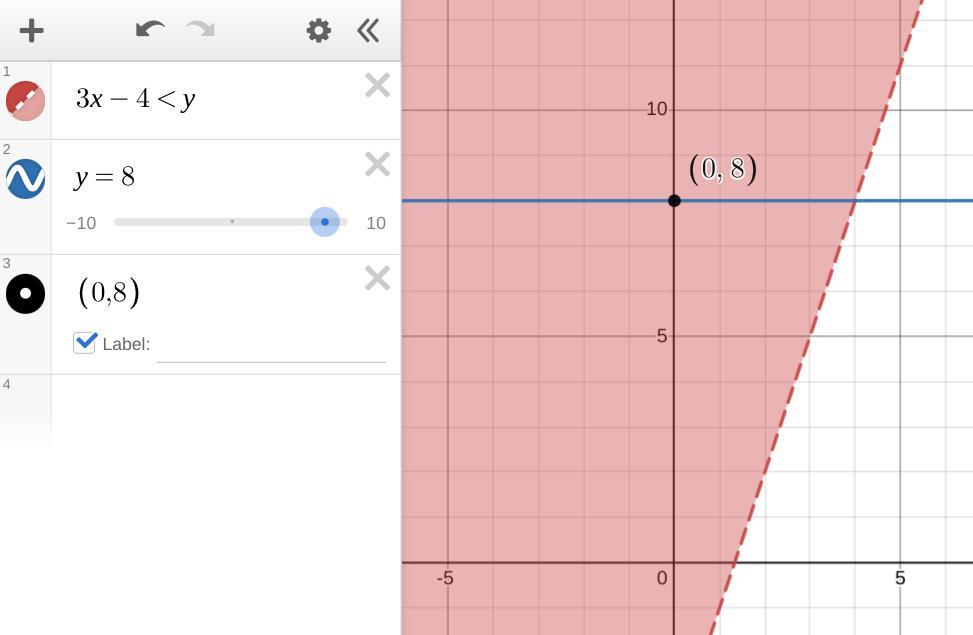Collapse the expression list panel
The height and width of the screenshot is (635, 973).
click(x=368, y=30)
